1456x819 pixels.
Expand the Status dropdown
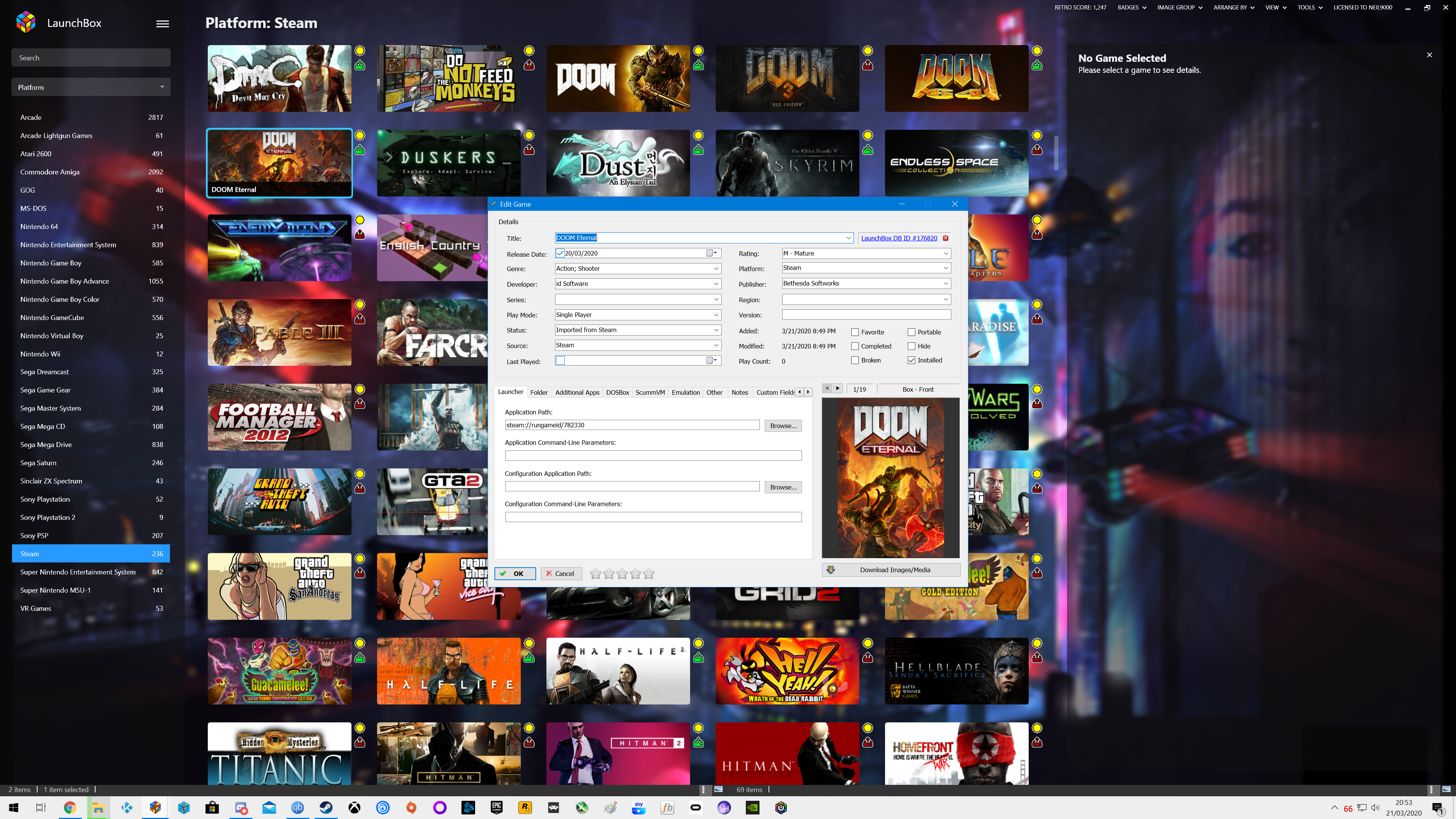click(716, 330)
